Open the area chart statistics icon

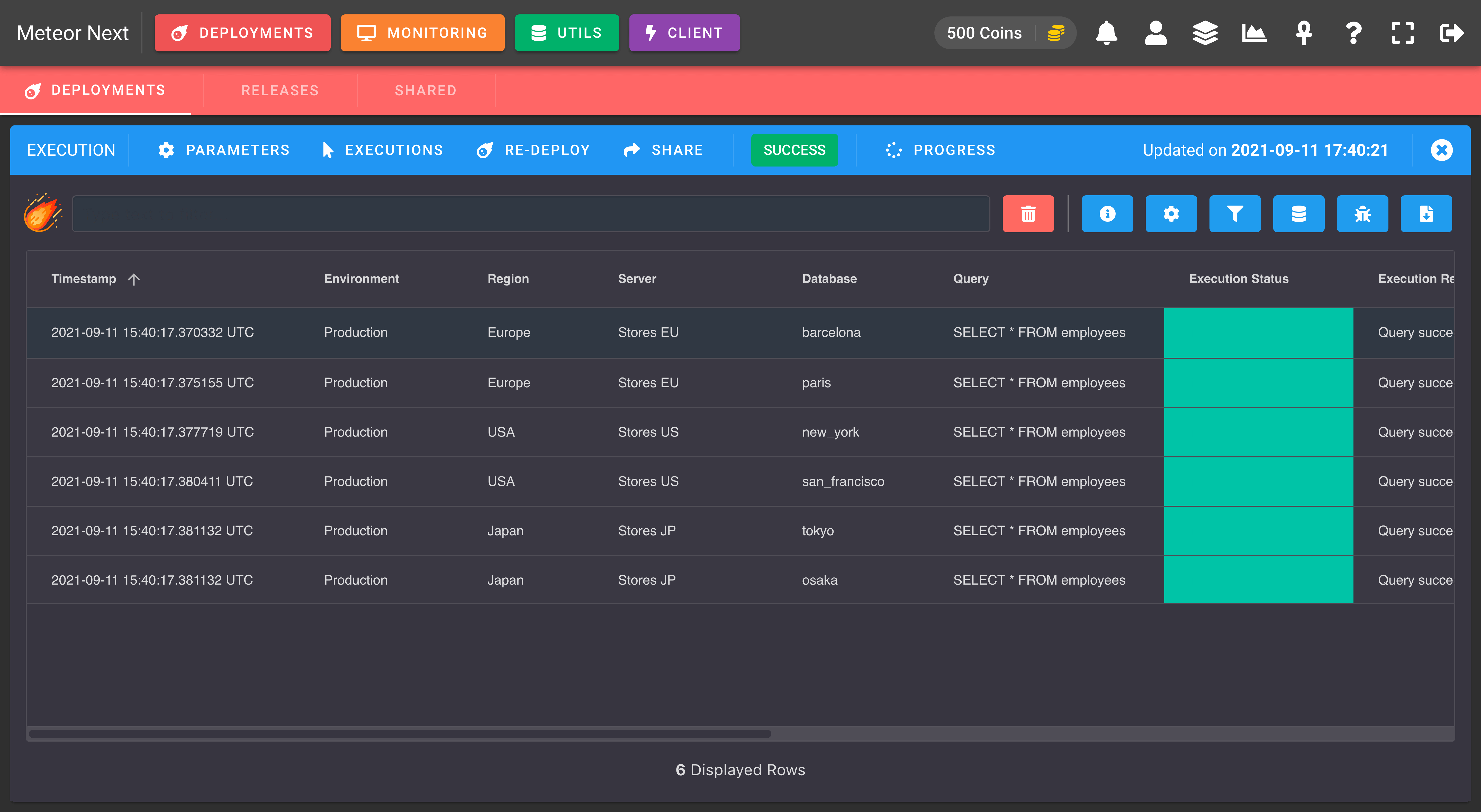1254,33
